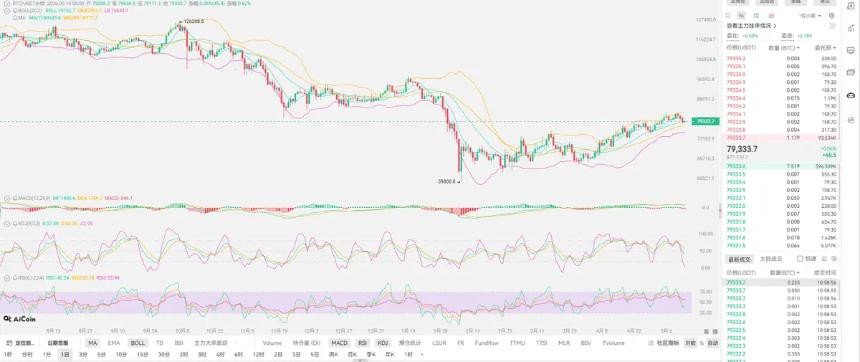Image resolution: width=860 pixels, height=362 pixels.
Task: Click the 126200 high price marker on chart
Action: 194,21
